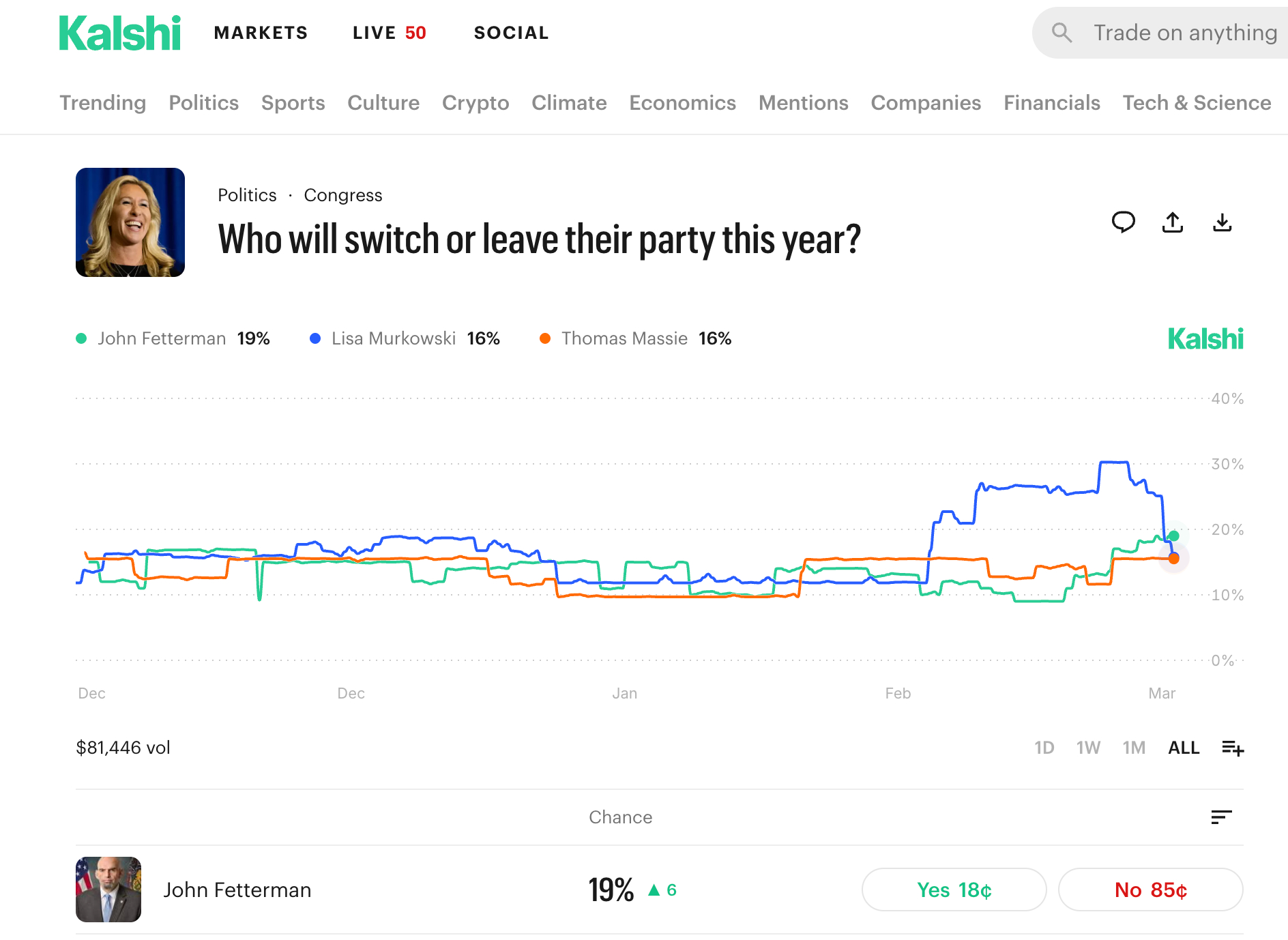1288x940 pixels.
Task: Click the add-series chart options icon
Action: click(x=1233, y=748)
